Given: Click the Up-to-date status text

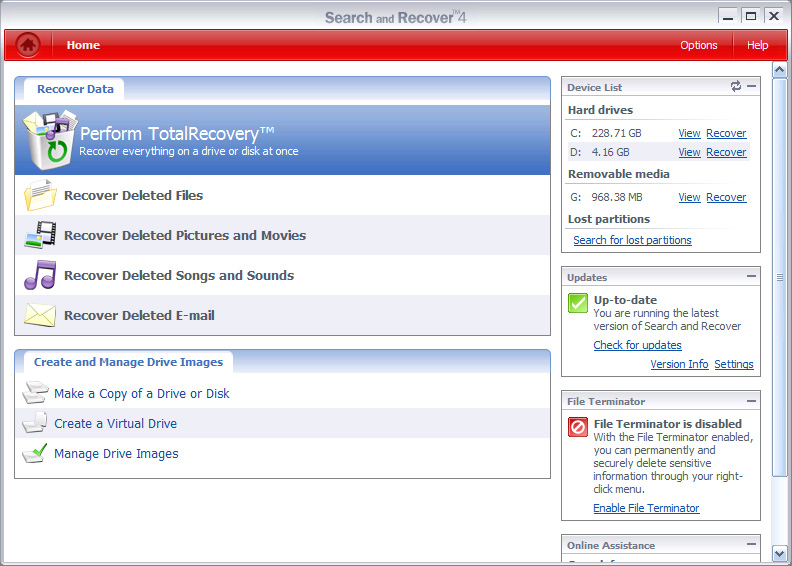Looking at the screenshot, I should [x=625, y=300].
